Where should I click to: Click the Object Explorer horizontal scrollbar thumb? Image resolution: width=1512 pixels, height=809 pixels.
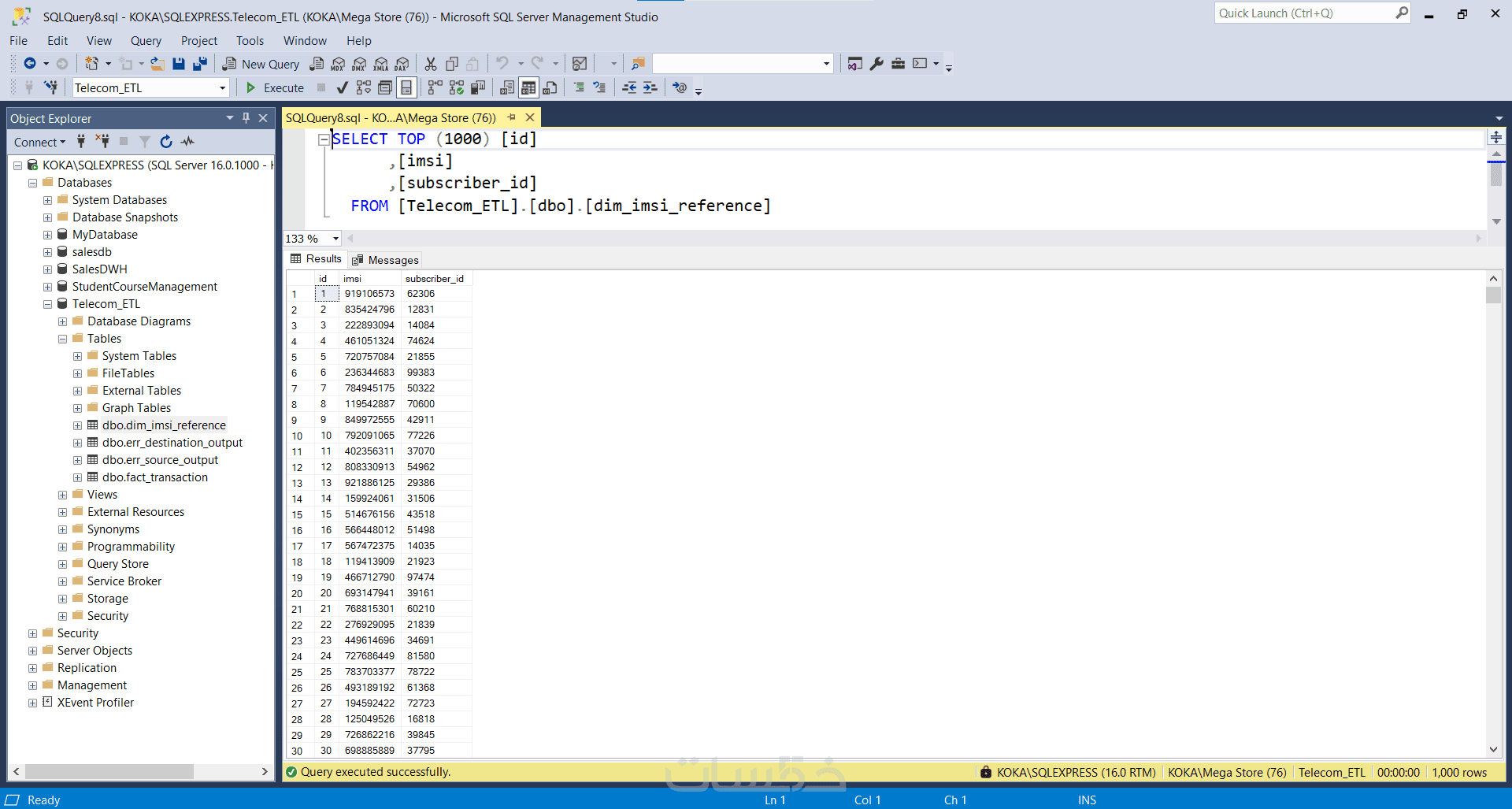click(109, 772)
